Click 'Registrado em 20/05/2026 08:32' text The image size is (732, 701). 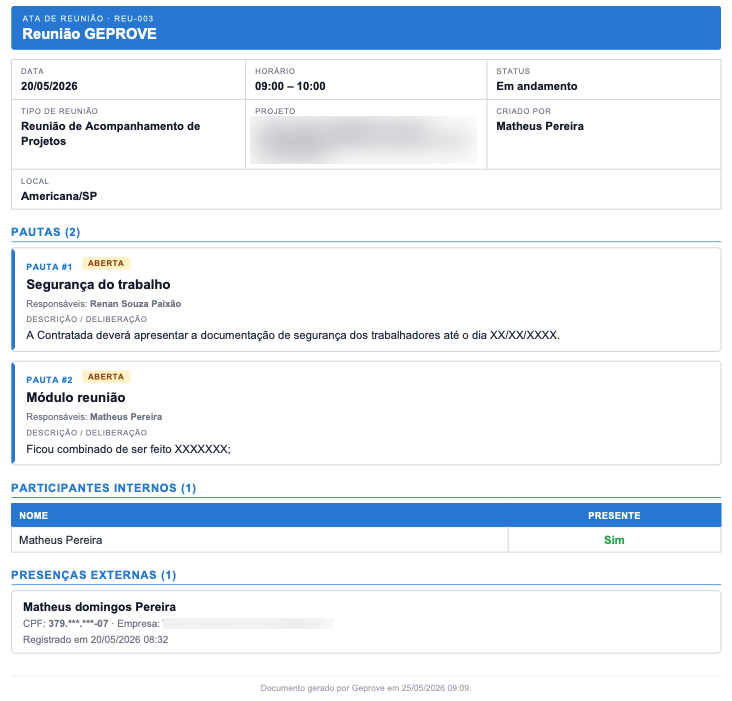96,639
